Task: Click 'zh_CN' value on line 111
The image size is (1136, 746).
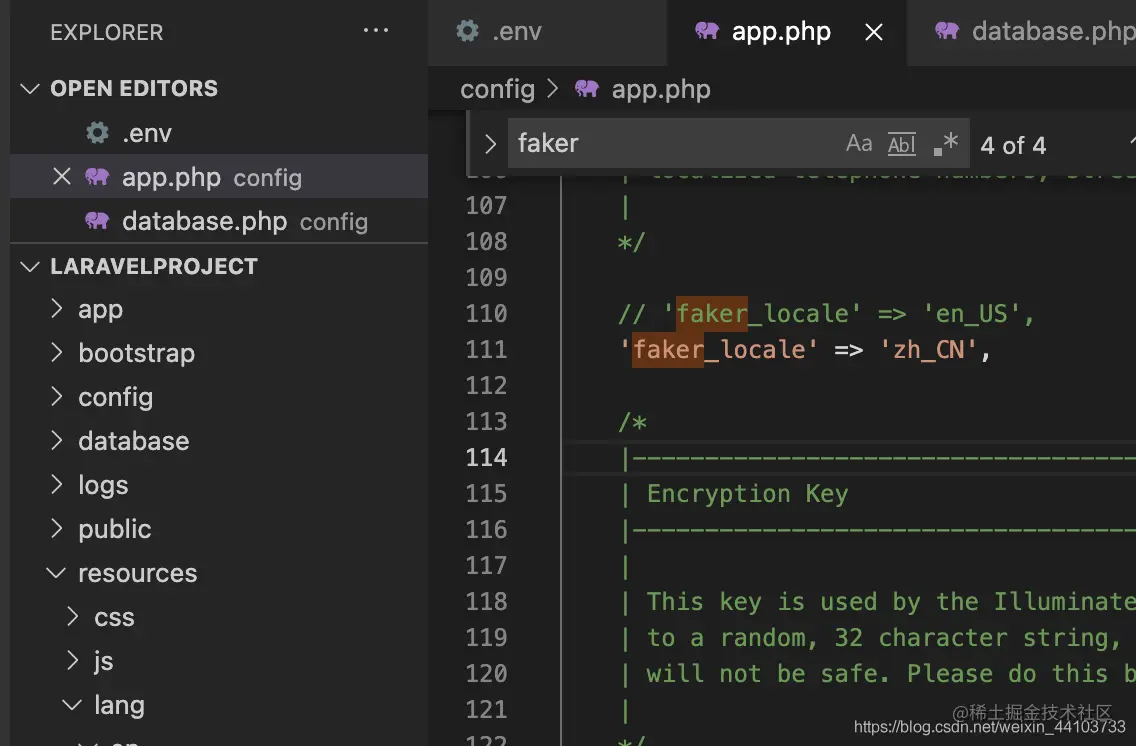Action: (928, 350)
